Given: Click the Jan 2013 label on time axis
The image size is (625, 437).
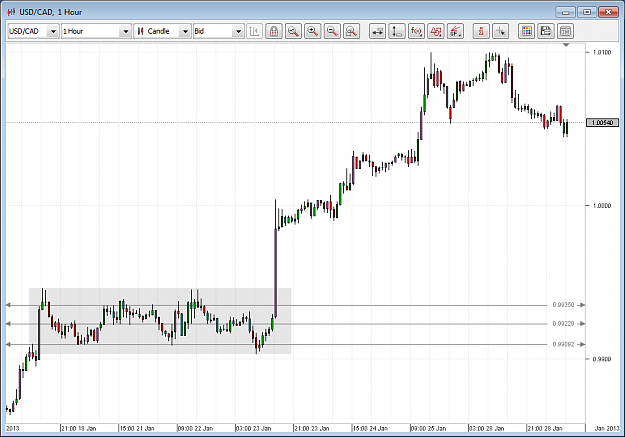Looking at the screenshot, I should coord(607,428).
